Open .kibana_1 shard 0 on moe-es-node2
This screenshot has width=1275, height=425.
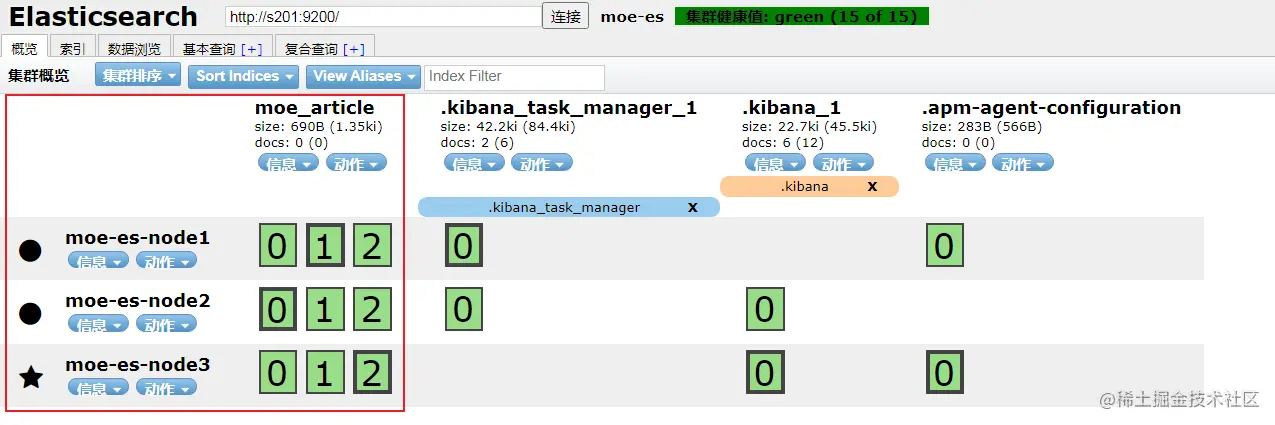(765, 309)
